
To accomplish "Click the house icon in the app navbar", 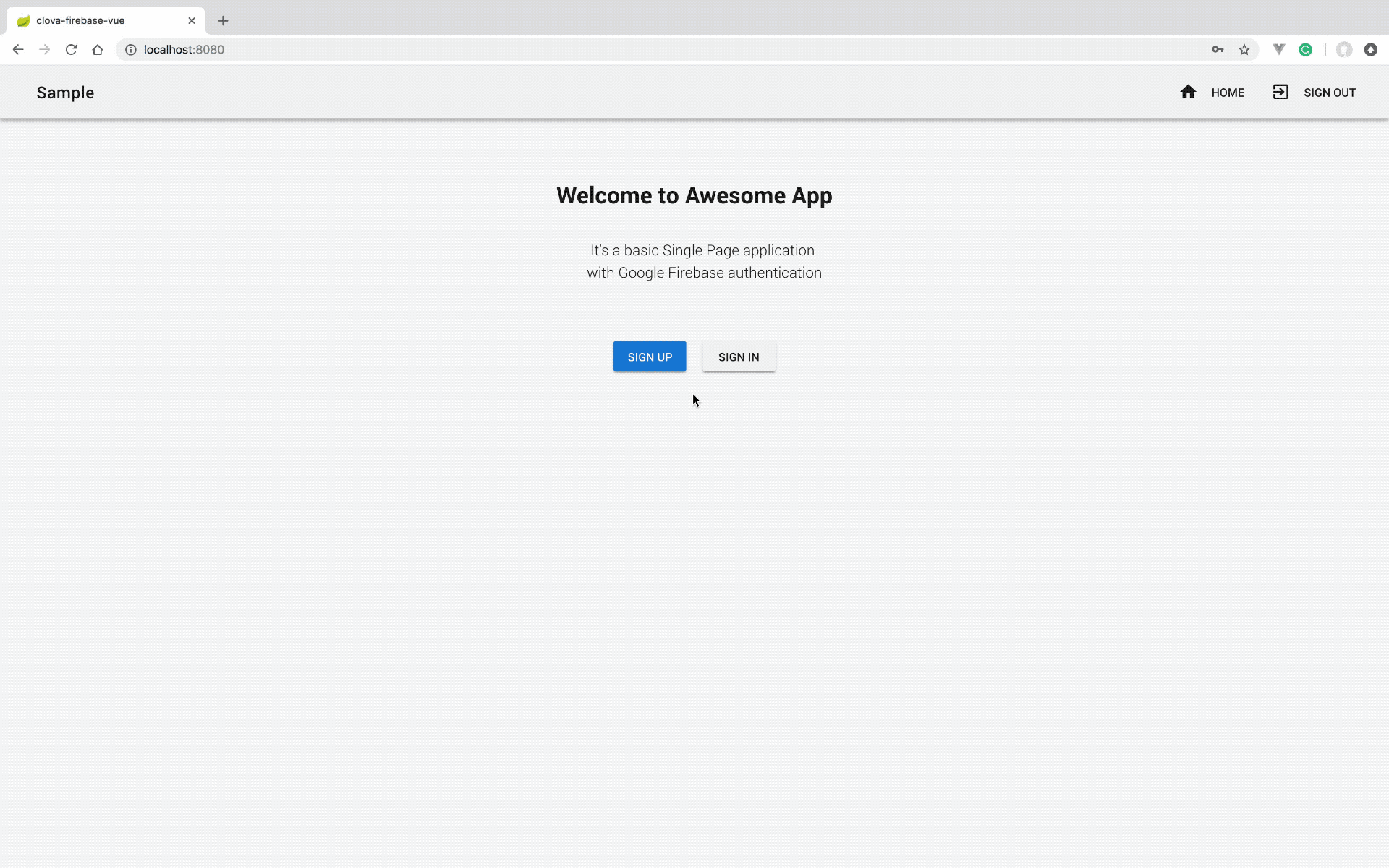I will (x=1188, y=92).
